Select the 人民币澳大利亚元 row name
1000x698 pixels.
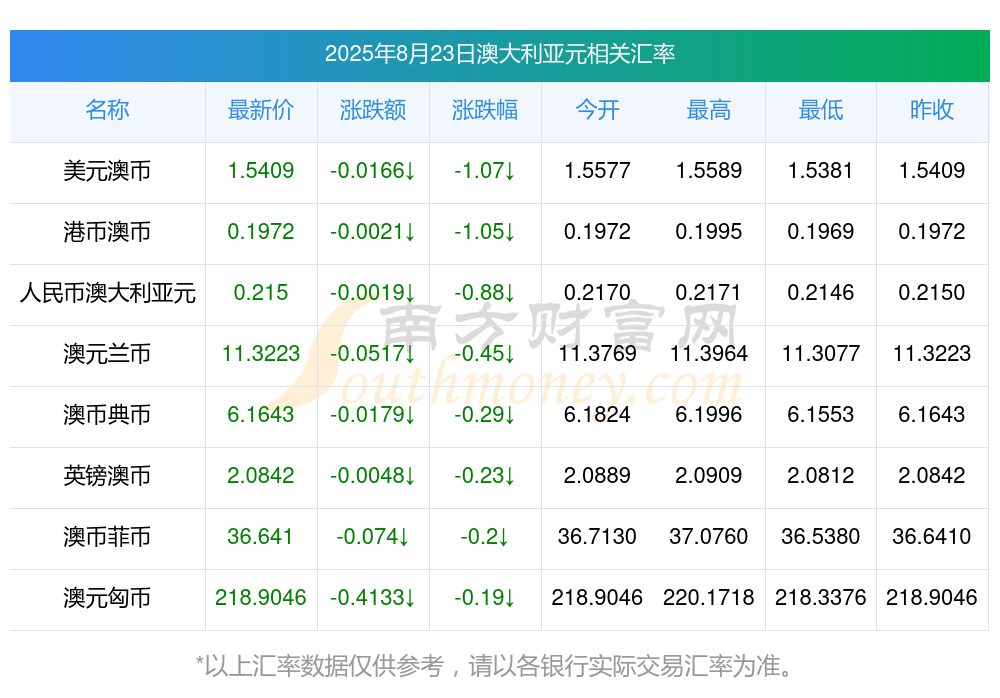[x=107, y=293]
